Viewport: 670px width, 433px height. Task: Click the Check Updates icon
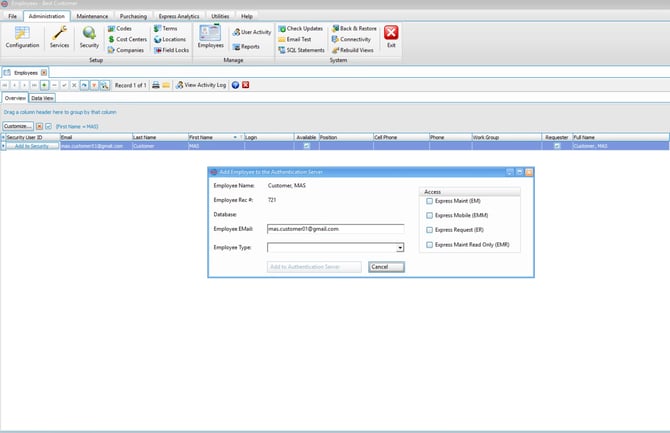[x=302, y=28]
